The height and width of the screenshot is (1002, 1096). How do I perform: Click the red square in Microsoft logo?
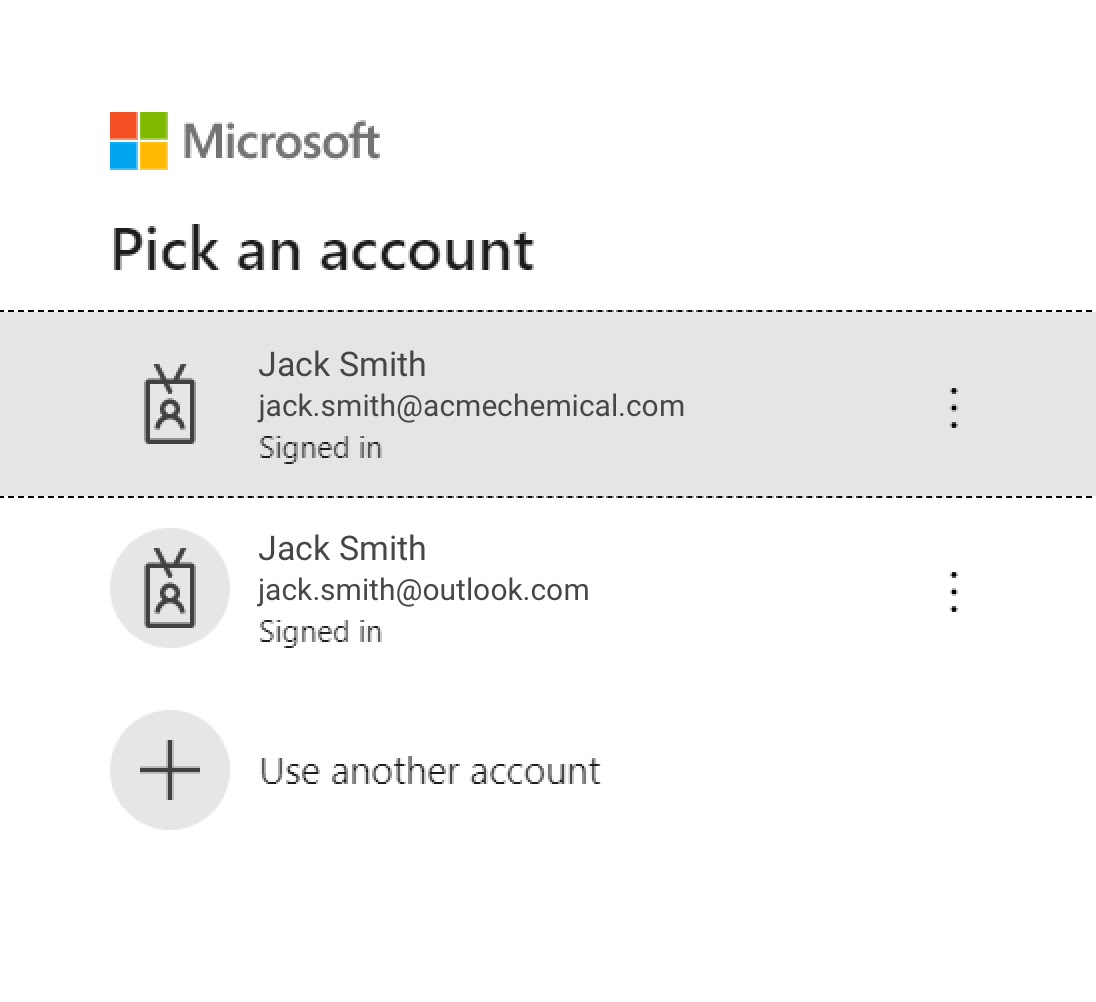point(124,126)
